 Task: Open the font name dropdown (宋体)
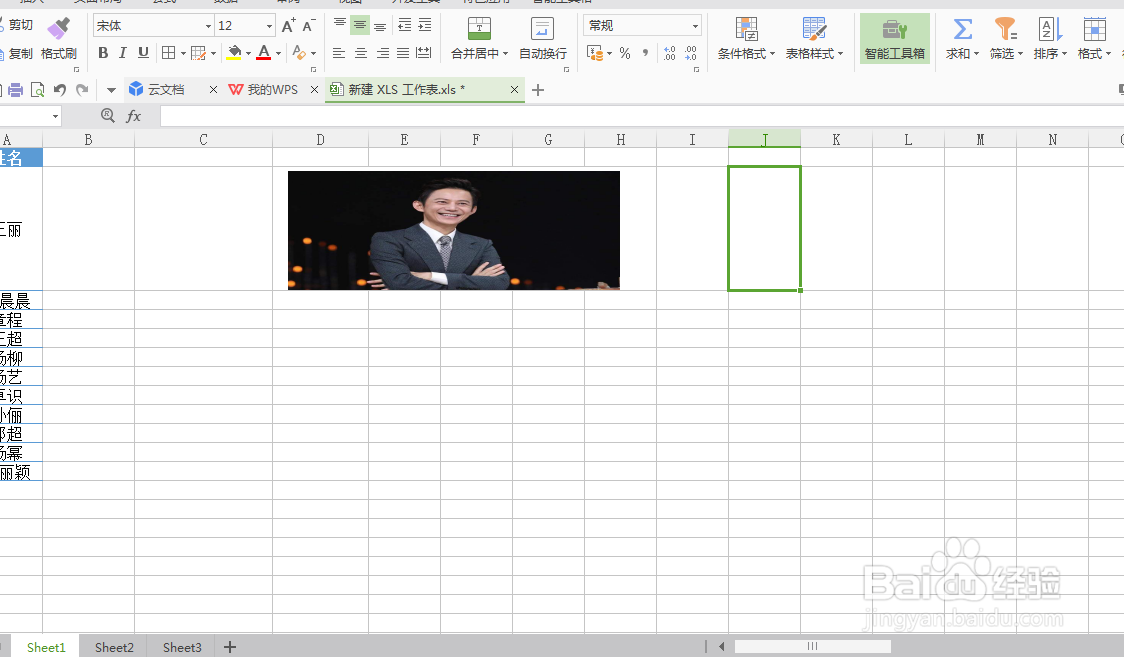point(209,26)
